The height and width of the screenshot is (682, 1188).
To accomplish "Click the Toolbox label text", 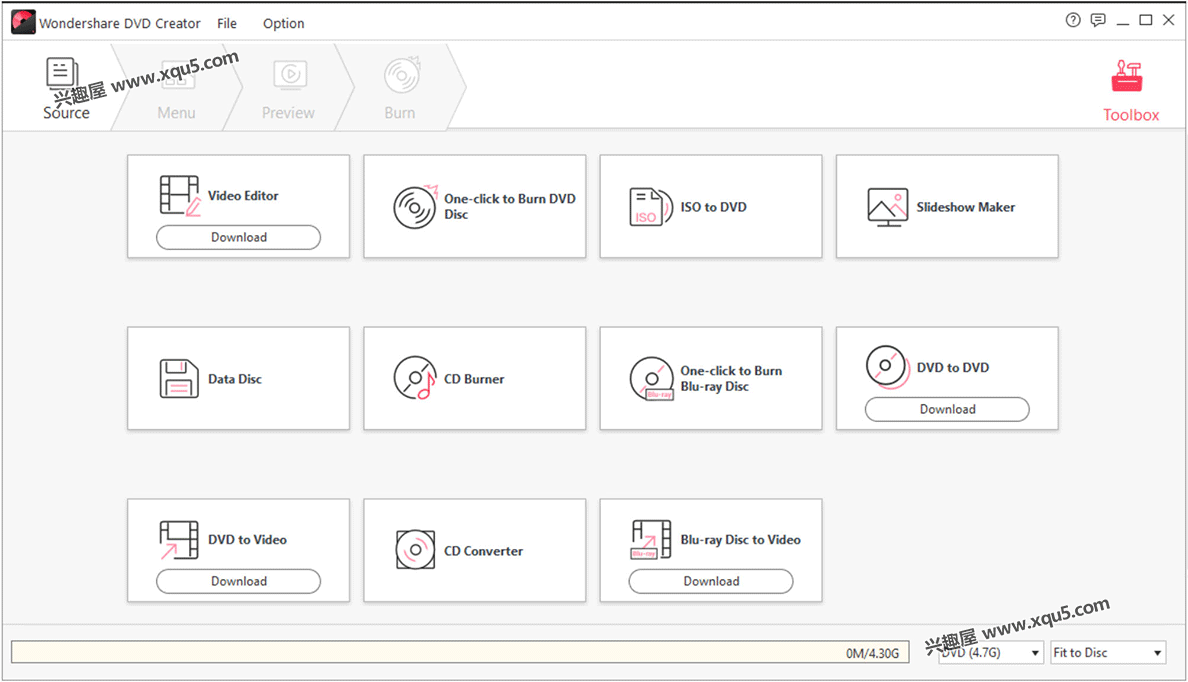I will point(1130,115).
